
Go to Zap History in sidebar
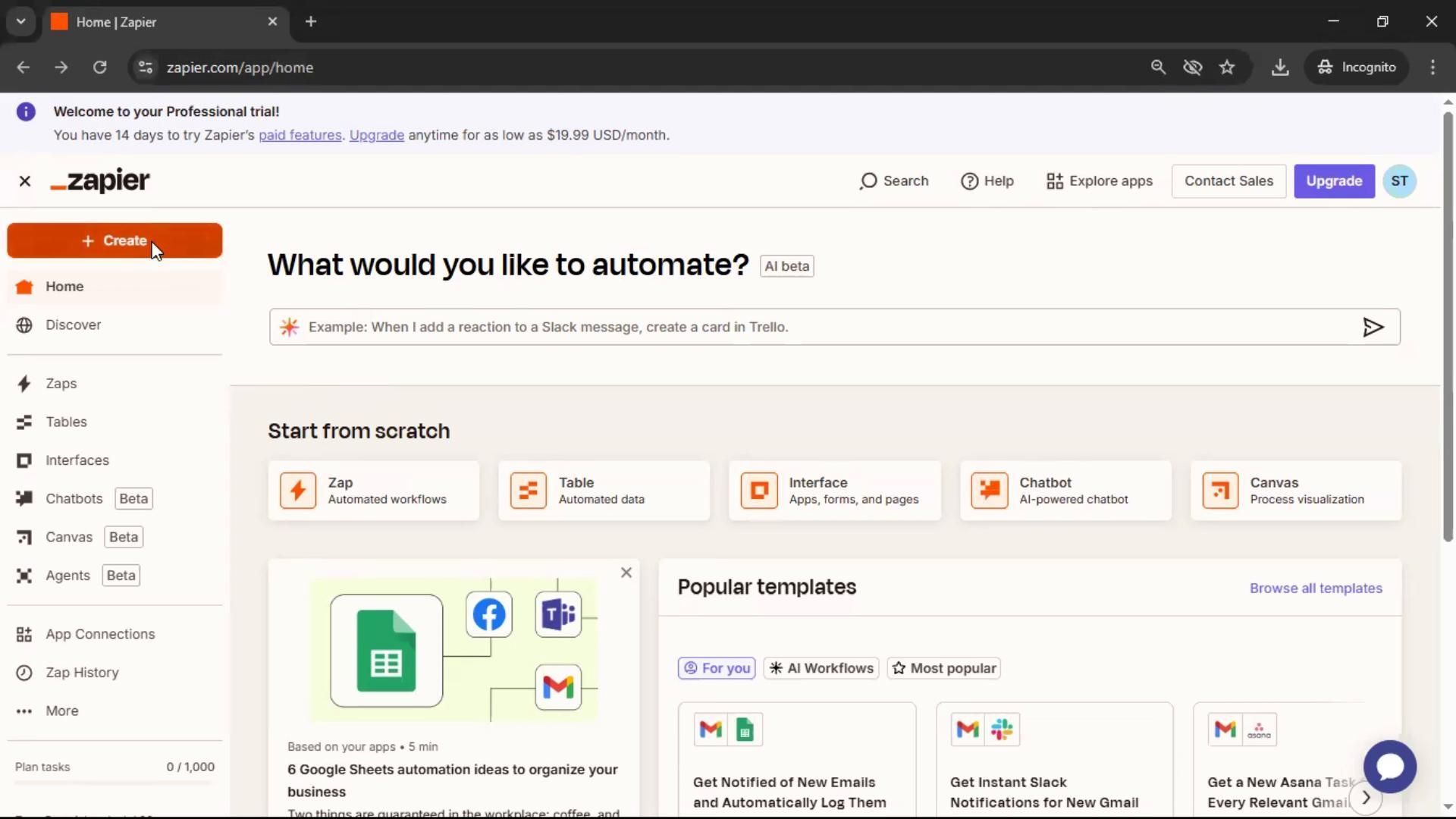pyautogui.click(x=82, y=673)
